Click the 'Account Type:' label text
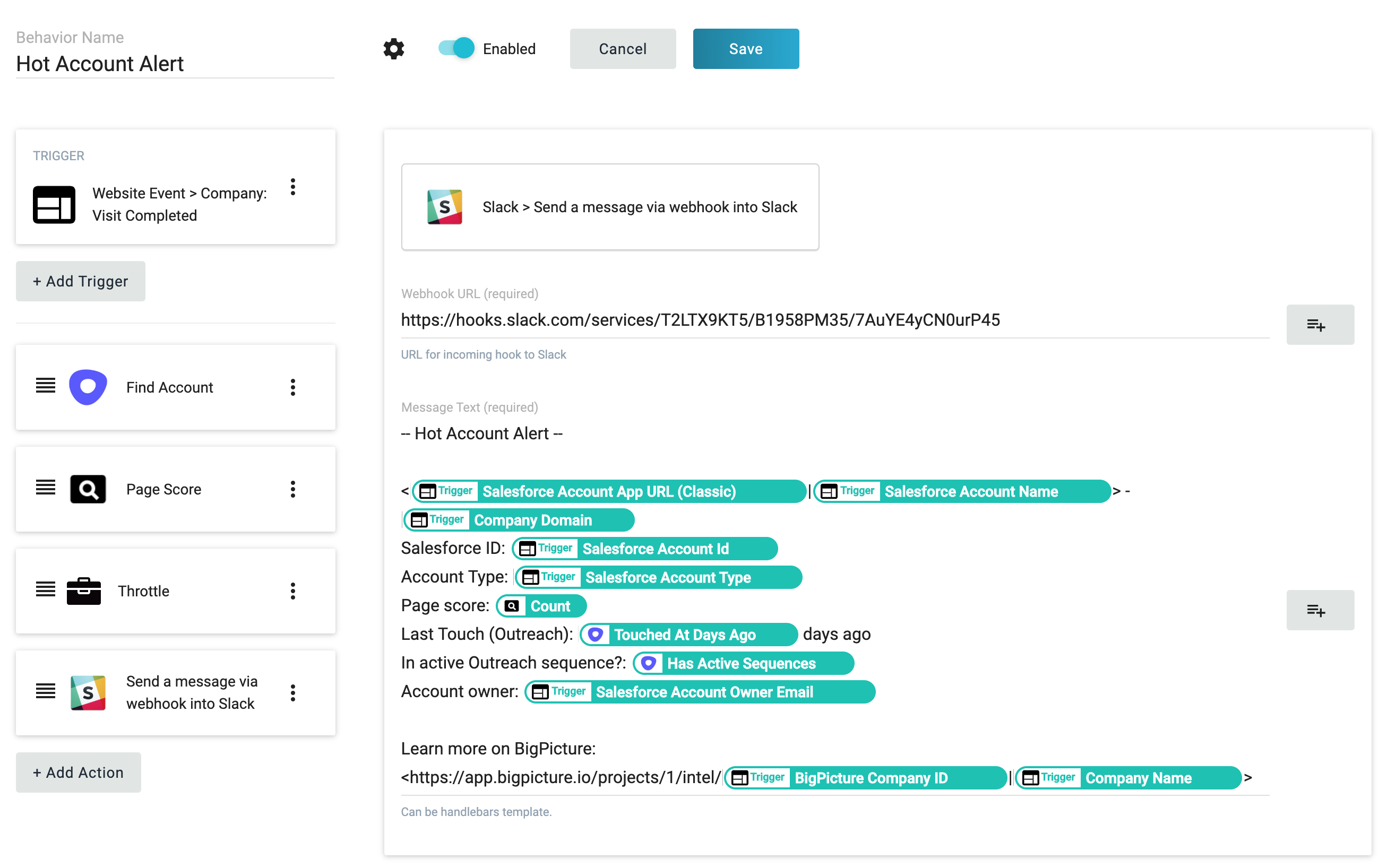The width and height of the screenshot is (1396, 868). (454, 578)
